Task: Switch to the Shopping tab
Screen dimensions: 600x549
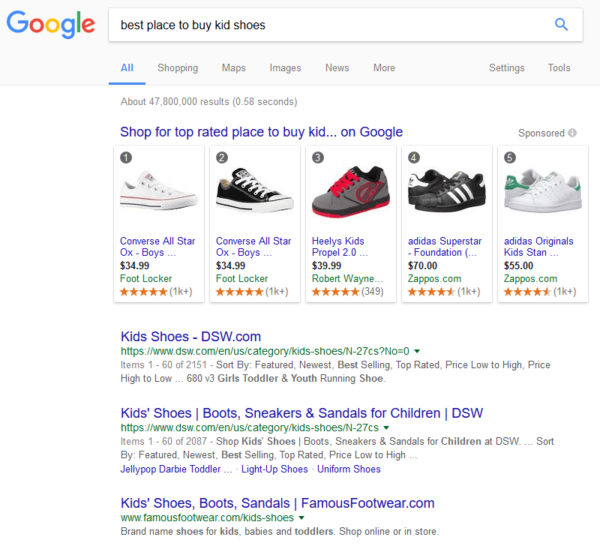Action: (178, 68)
